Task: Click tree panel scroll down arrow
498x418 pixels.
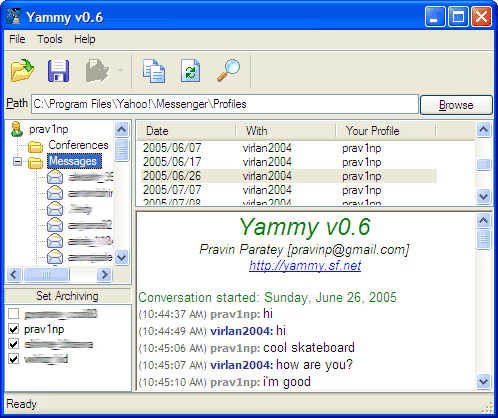Action: pos(122,258)
